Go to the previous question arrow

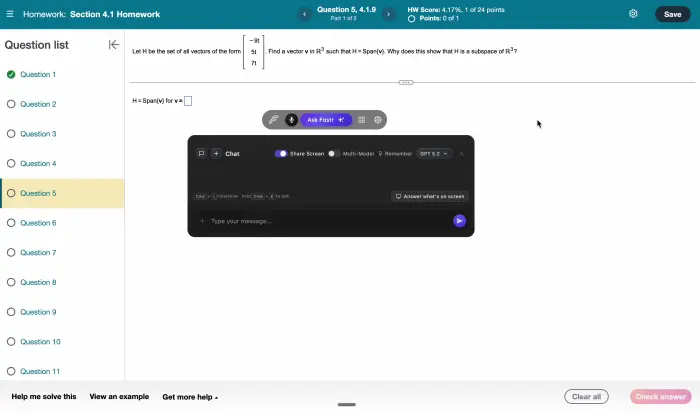(304, 14)
